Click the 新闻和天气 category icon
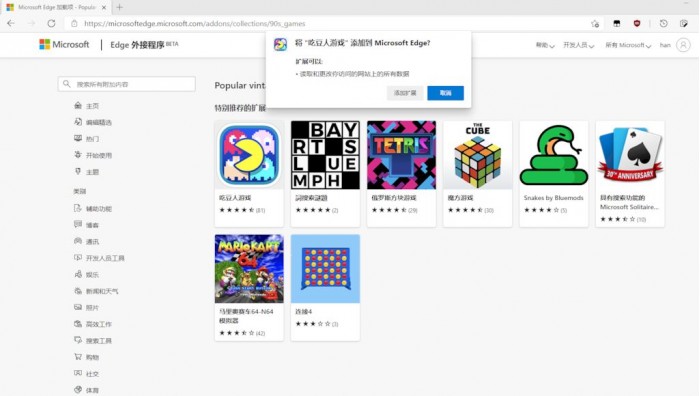700x396 pixels. pyautogui.click(x=78, y=291)
